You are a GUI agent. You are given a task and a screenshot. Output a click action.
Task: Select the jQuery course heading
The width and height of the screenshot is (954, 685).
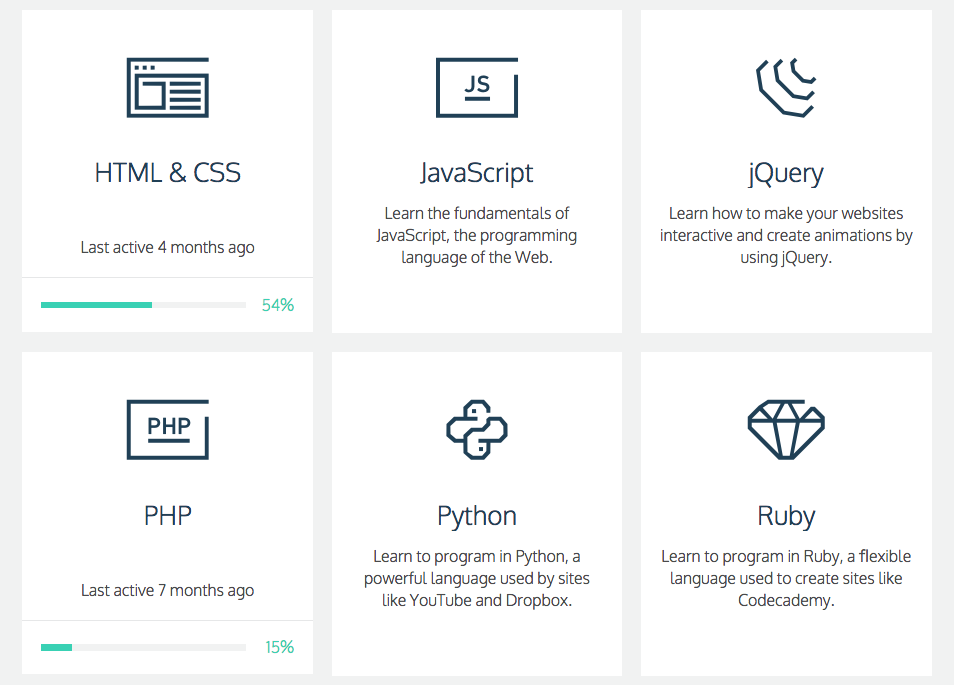[786, 174]
